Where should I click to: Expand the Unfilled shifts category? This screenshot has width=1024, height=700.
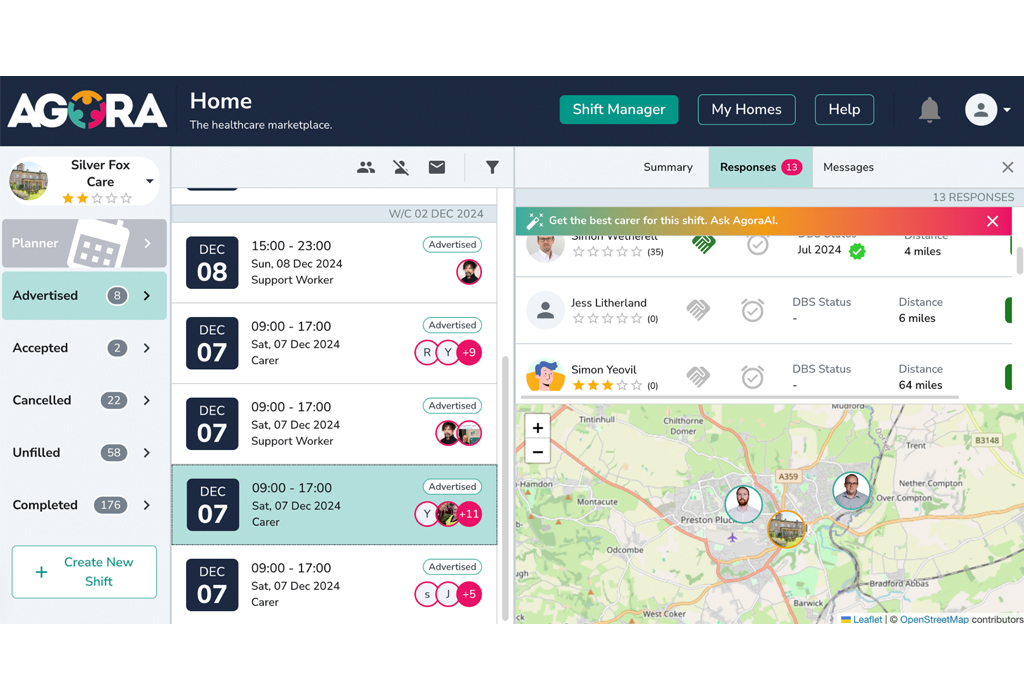click(147, 453)
